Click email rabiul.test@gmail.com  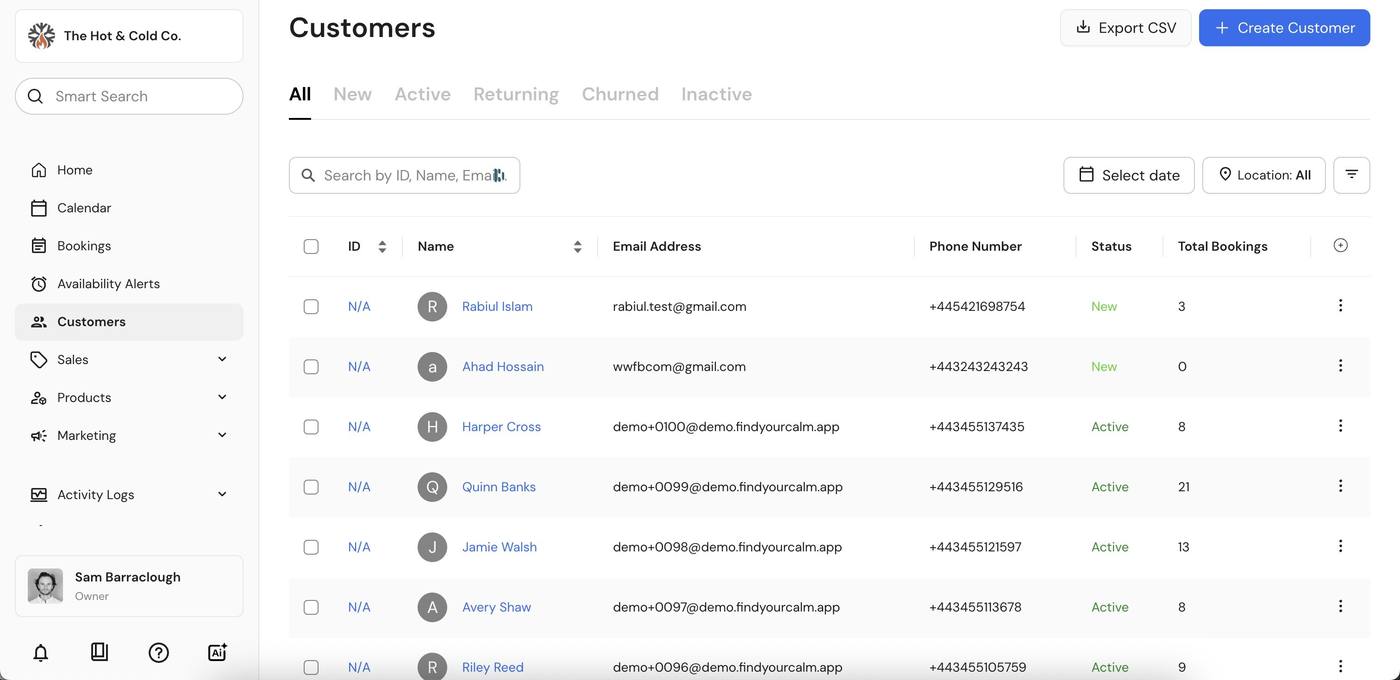point(680,307)
